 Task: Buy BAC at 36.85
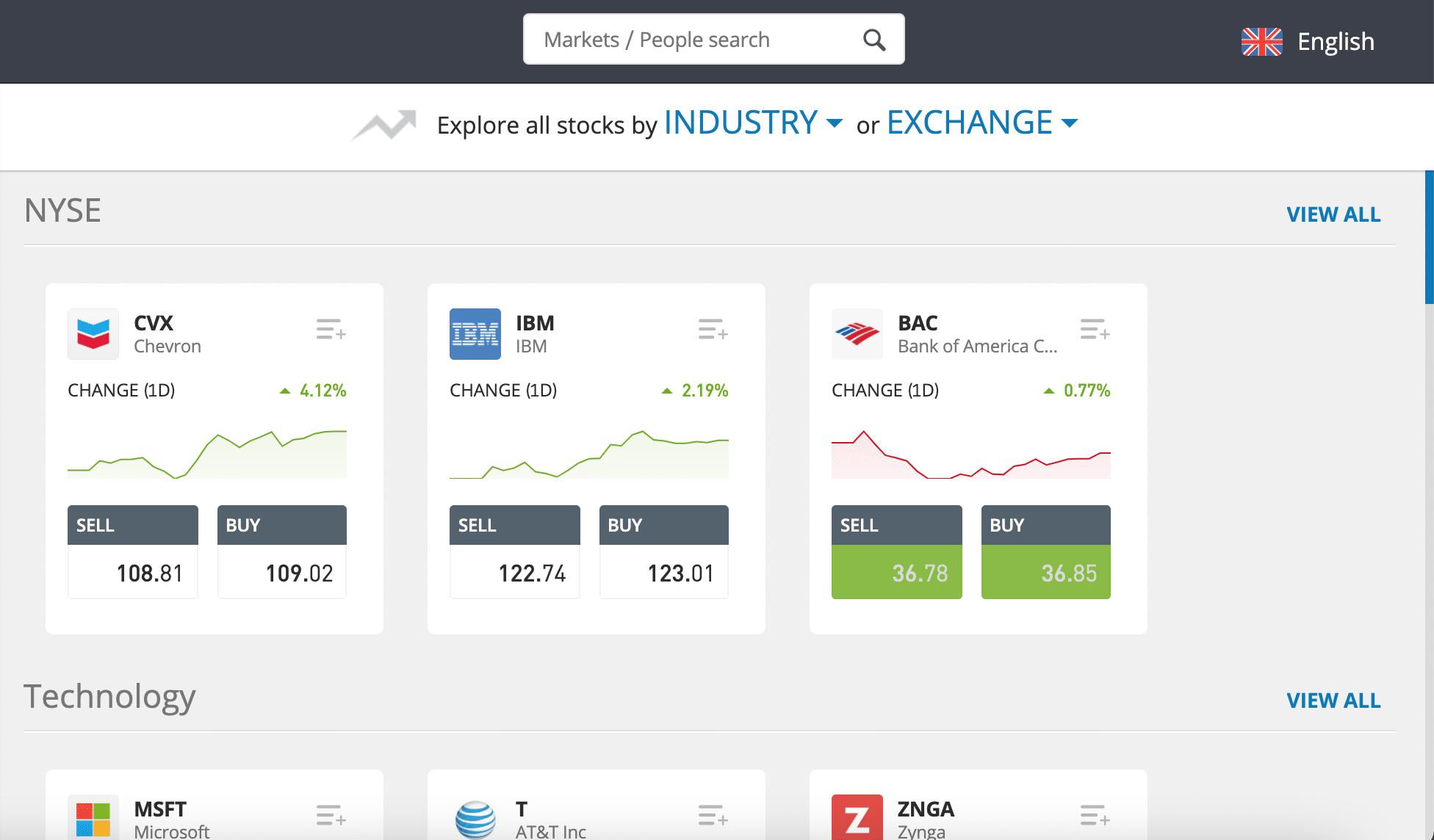click(x=1046, y=552)
